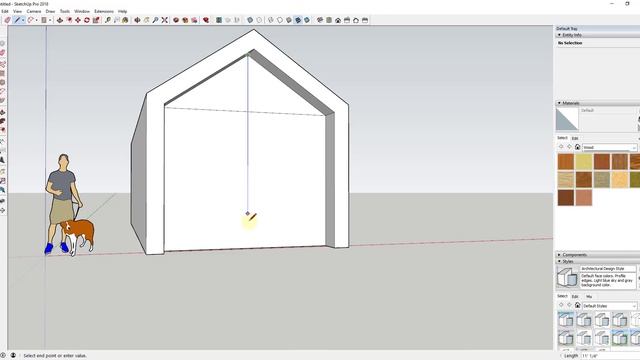Screen dimensions: 640x360
Task: Open the 3D Warehouse icon
Action: [x=176, y=20]
